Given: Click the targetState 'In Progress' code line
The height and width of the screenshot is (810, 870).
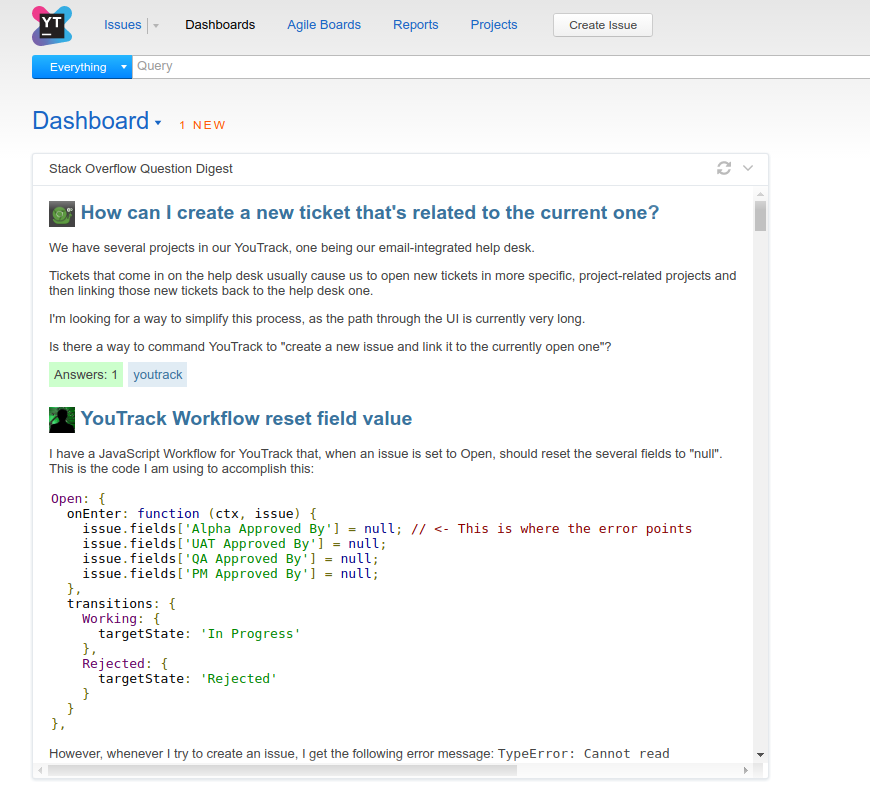Looking at the screenshot, I should 199,634.
